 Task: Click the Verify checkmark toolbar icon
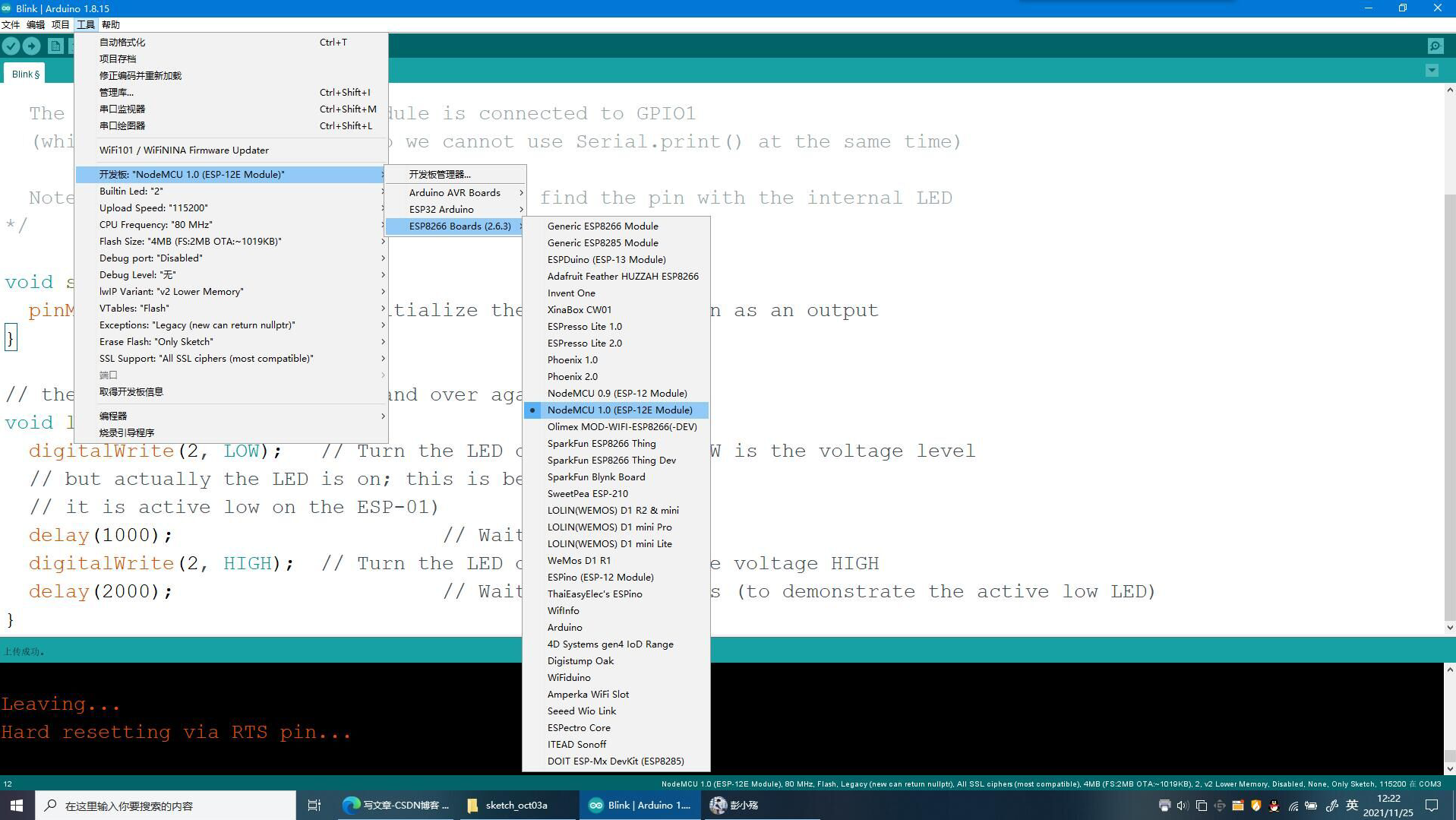(x=11, y=46)
